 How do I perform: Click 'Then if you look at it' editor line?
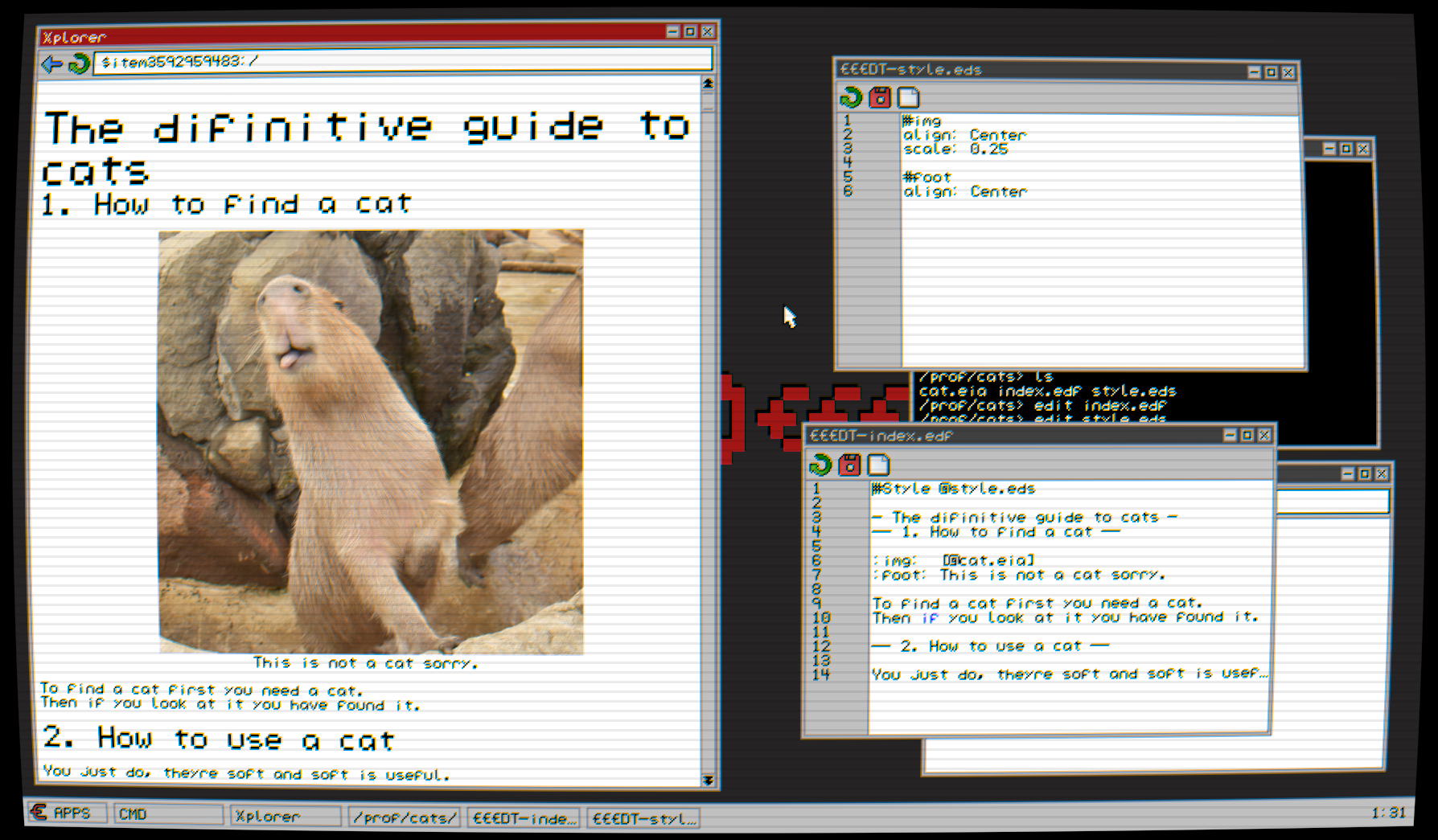(1066, 617)
